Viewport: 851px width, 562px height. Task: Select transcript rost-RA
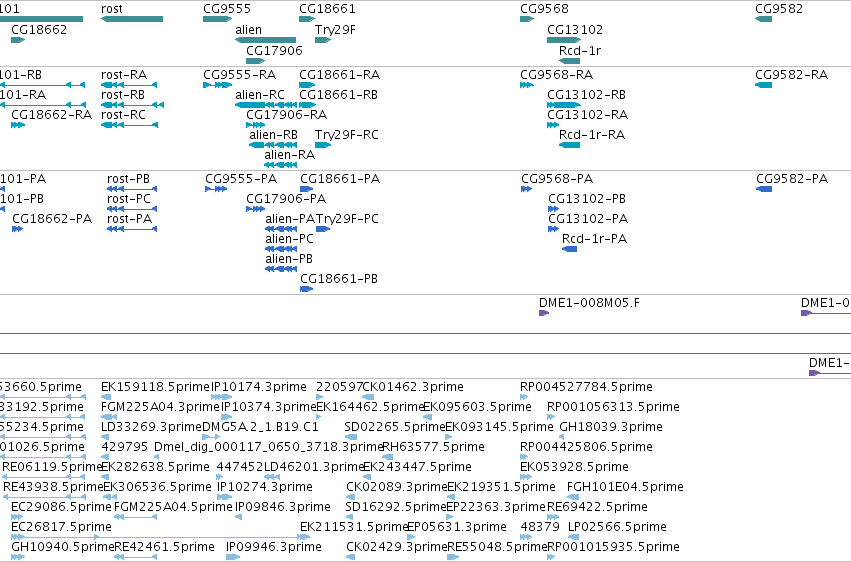click(124, 74)
